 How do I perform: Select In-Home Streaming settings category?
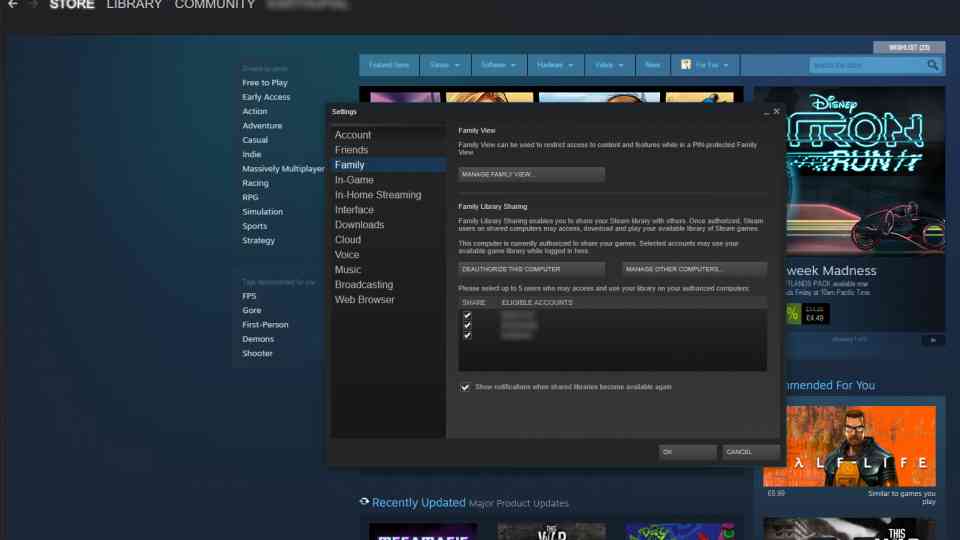coord(388,195)
